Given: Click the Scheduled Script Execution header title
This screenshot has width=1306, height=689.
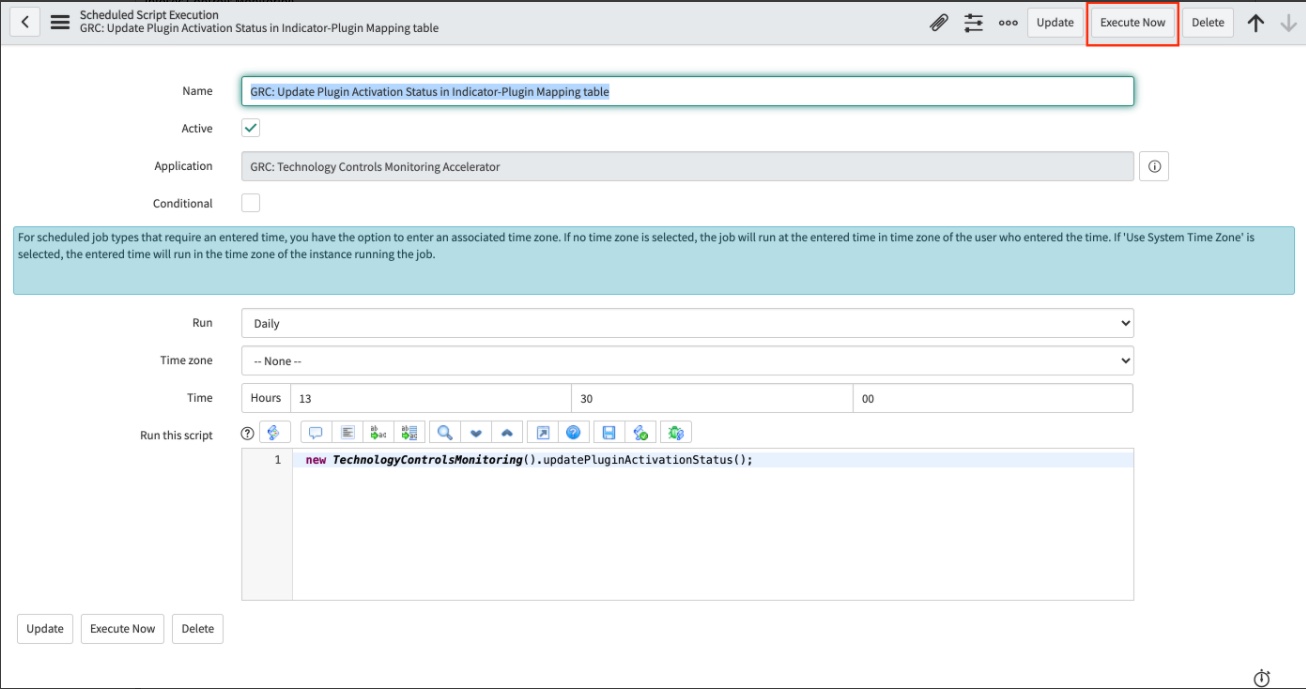Looking at the screenshot, I should point(149,15).
